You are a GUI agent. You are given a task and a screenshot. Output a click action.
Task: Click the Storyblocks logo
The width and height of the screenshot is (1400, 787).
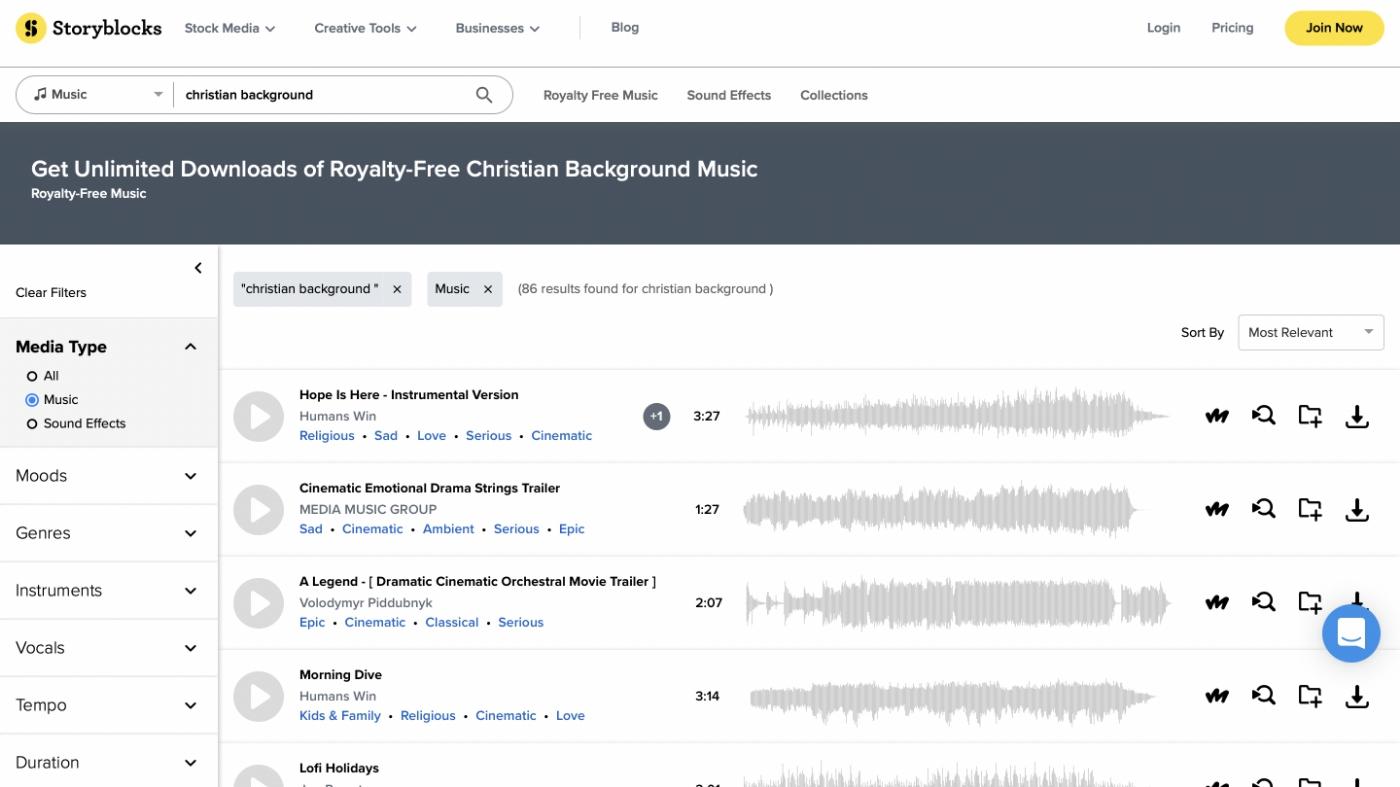[x=88, y=28]
